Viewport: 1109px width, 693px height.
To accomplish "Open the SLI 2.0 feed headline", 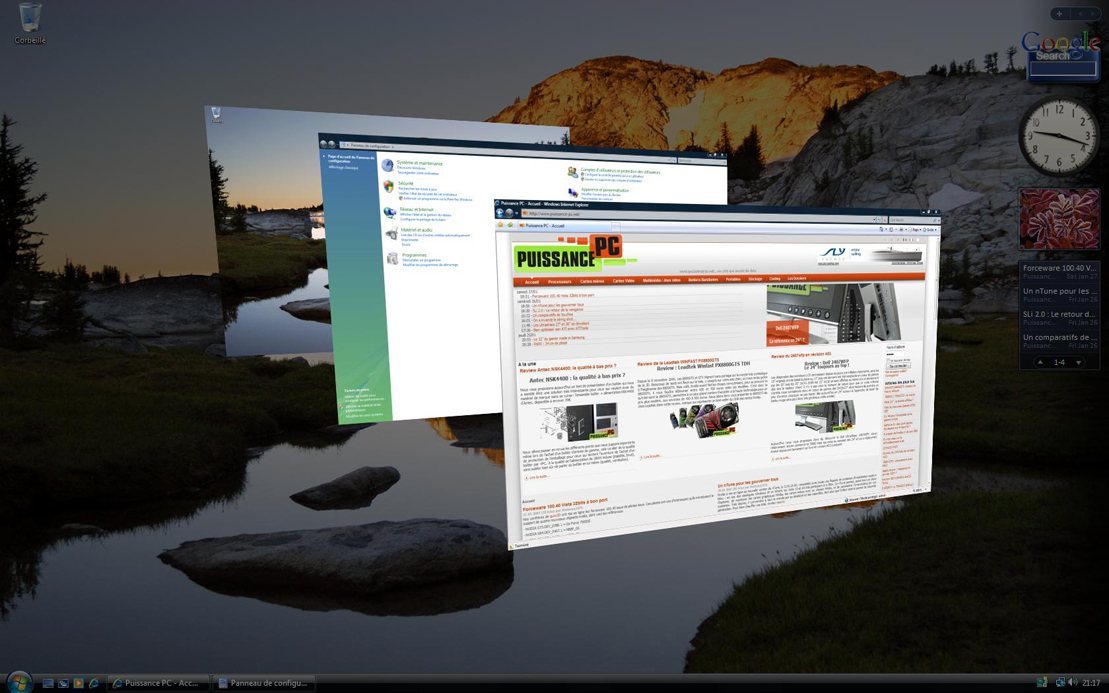I will click(1059, 314).
